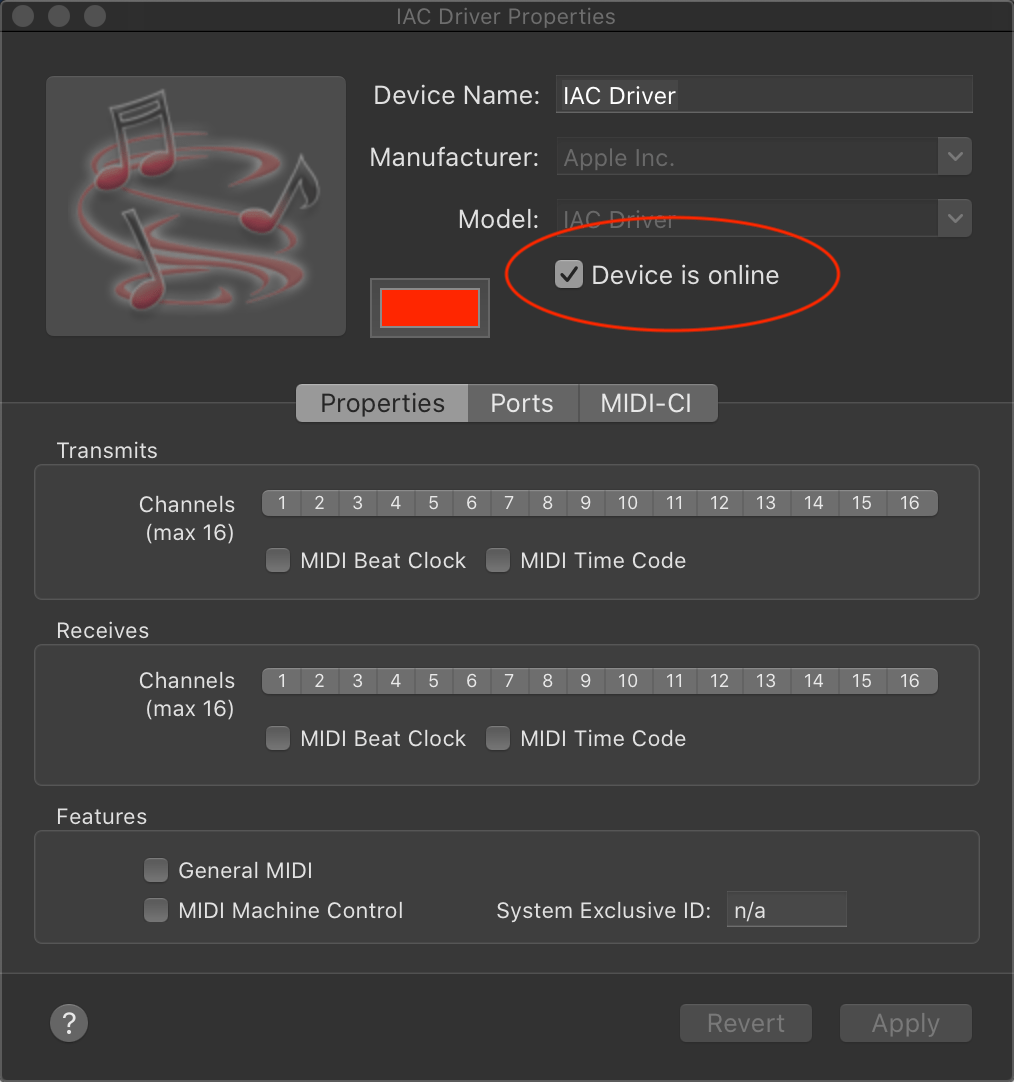
Task: Switch to the MIDI-CI tab
Action: tap(647, 403)
